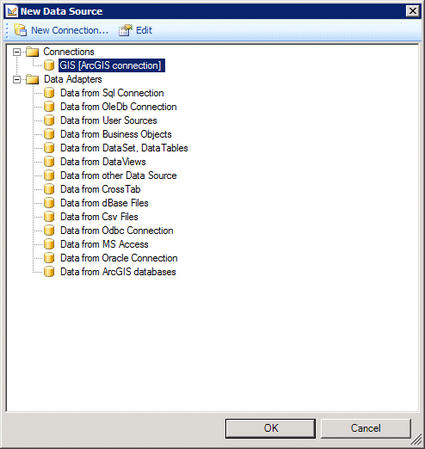Viewport: 425px width, 449px height.
Task: Select Data from CrossTab
Action: pyautogui.click(x=100, y=189)
